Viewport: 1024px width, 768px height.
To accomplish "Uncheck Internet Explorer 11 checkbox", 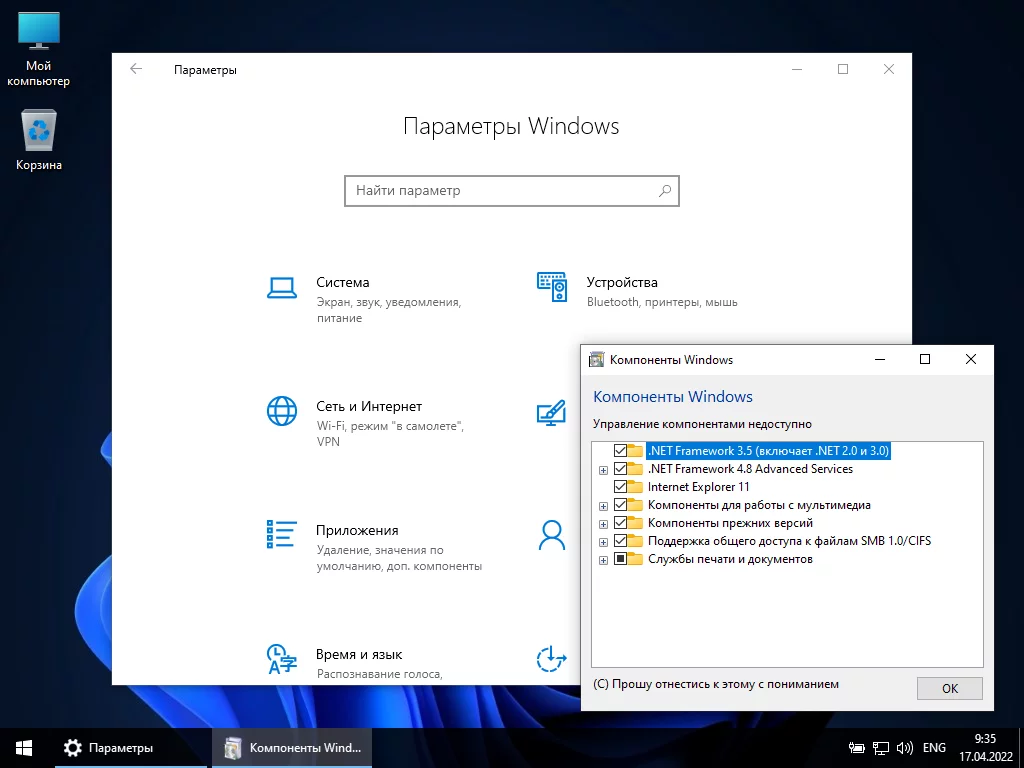I will pos(620,487).
